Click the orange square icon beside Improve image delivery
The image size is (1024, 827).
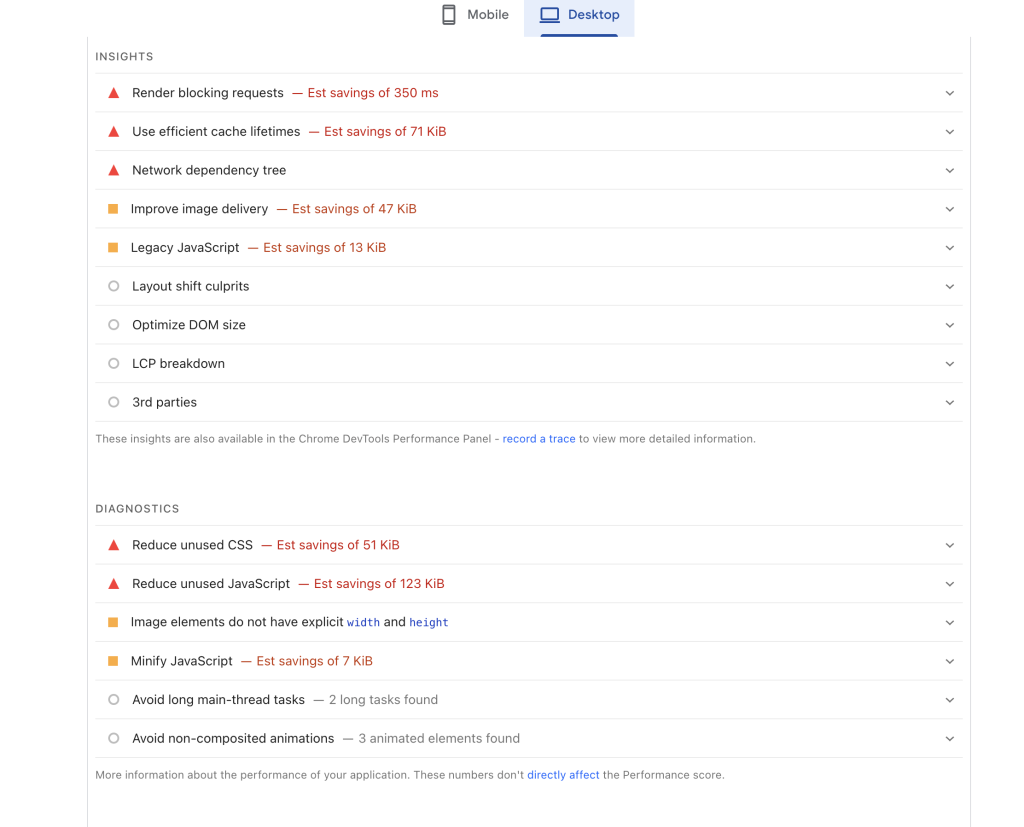tap(113, 208)
